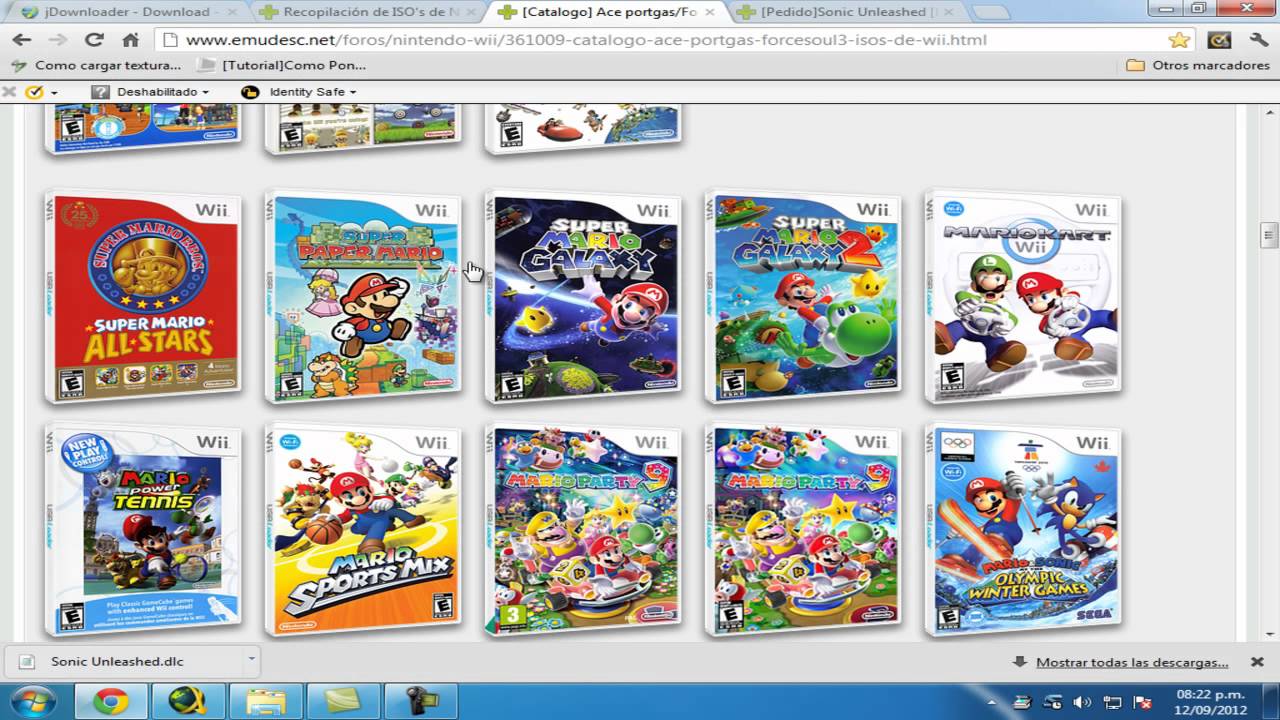Open the browser home page
This screenshot has height=720, width=1280.
tap(130, 40)
